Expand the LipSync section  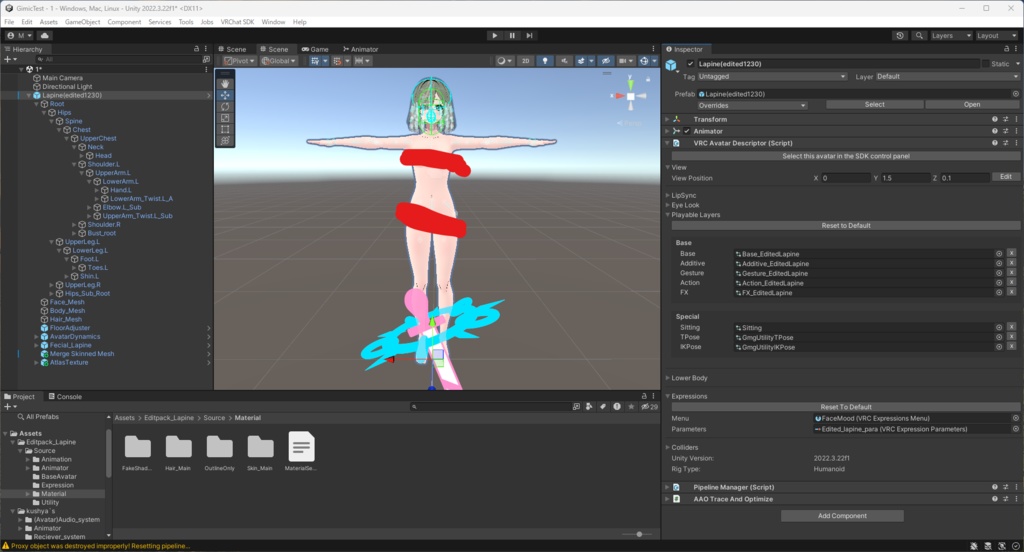click(x=667, y=195)
